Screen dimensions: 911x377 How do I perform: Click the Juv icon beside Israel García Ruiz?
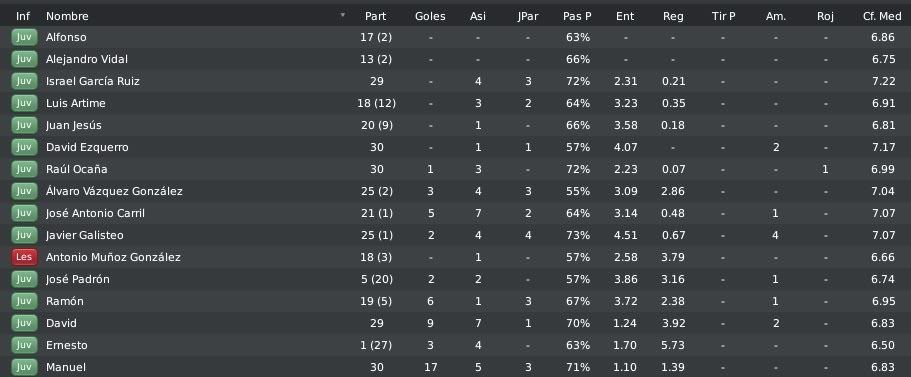[24, 81]
